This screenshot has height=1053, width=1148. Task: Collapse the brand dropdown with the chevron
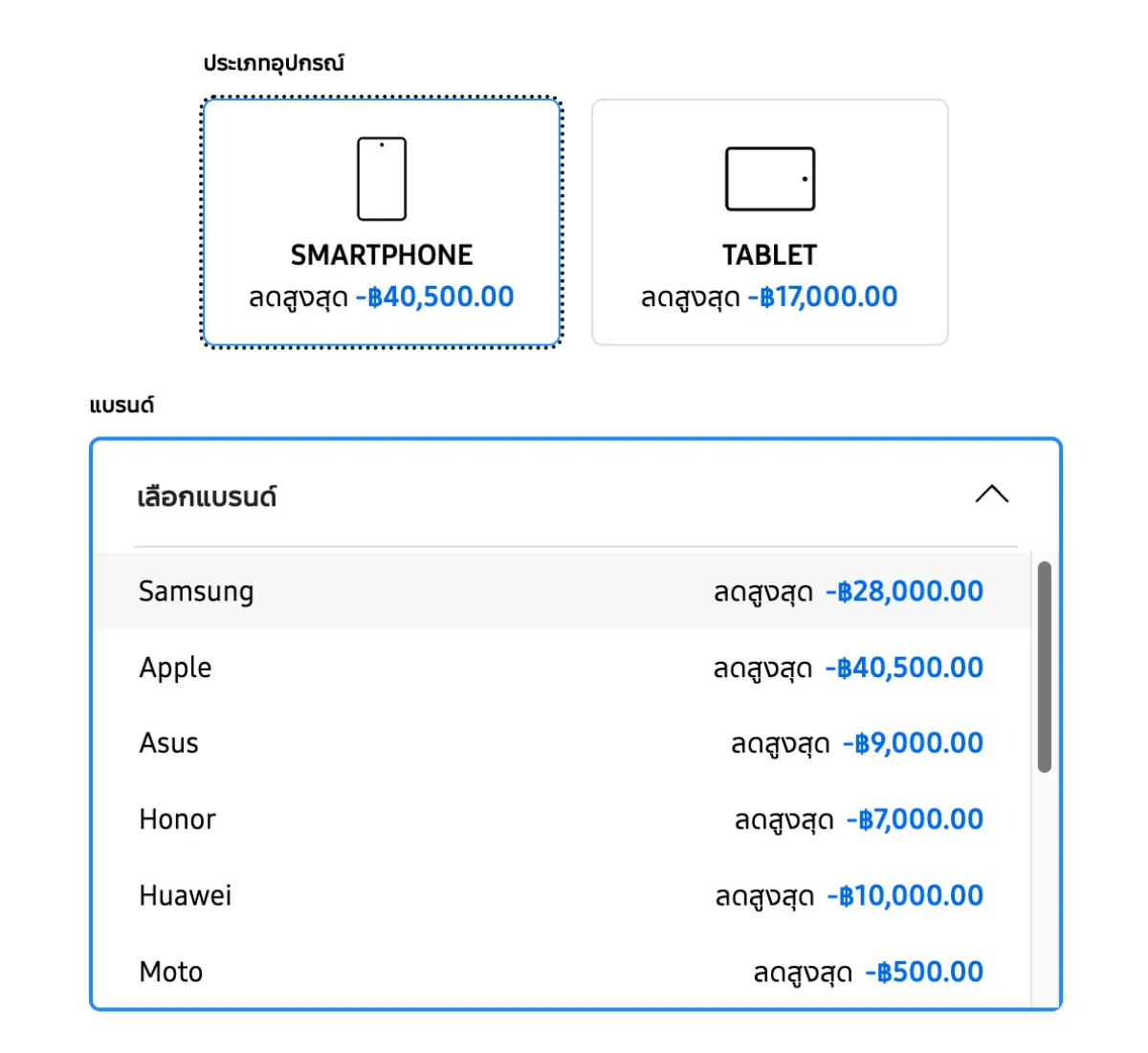[x=992, y=494]
